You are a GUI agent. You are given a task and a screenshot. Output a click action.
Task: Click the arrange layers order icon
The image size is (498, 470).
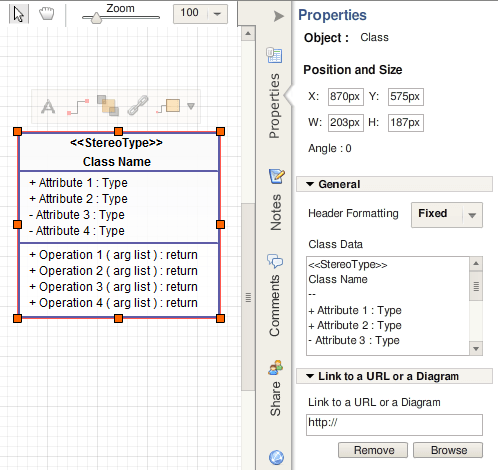click(x=108, y=106)
